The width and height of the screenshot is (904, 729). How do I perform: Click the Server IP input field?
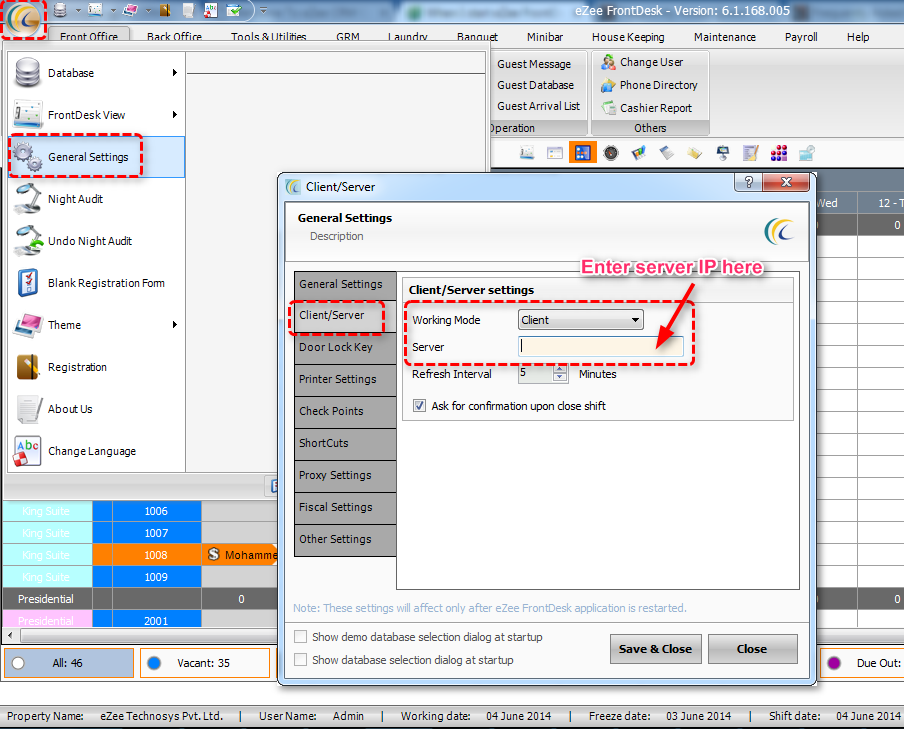(601, 346)
